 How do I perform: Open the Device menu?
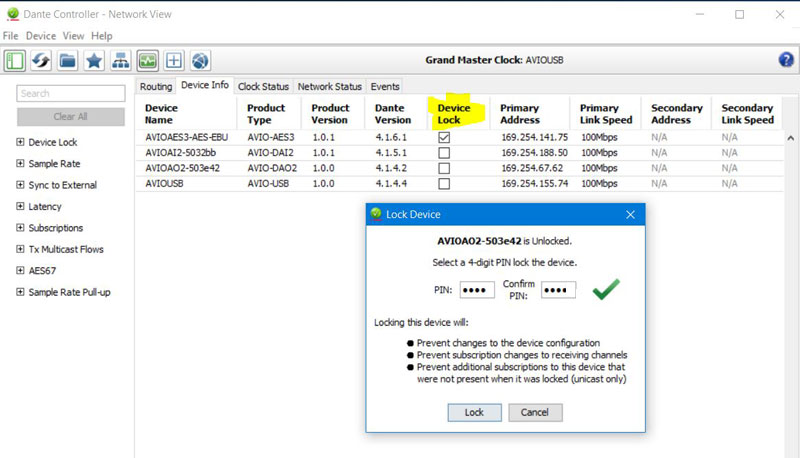pos(41,36)
